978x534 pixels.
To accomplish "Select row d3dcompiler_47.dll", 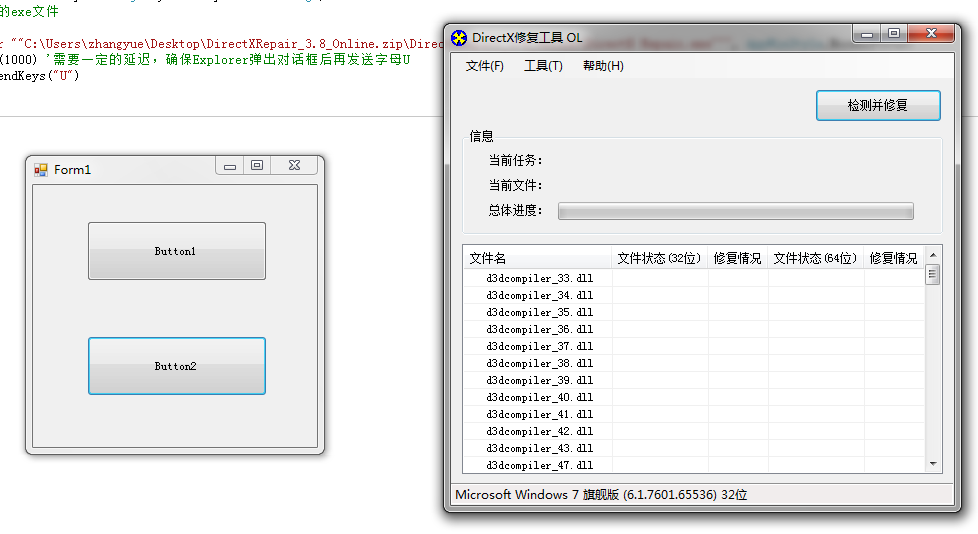I will click(x=694, y=465).
